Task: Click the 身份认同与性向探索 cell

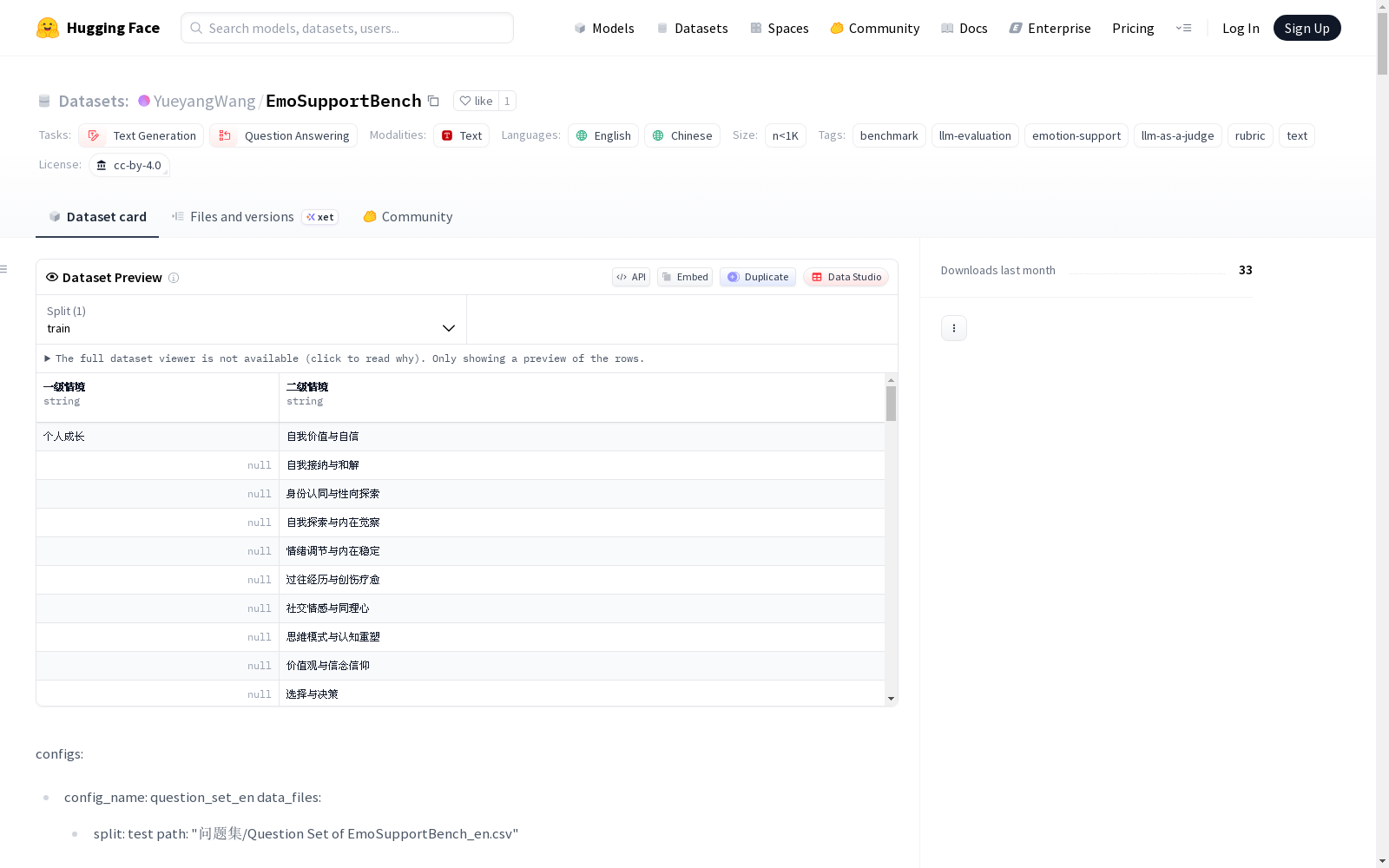Action: [582, 494]
